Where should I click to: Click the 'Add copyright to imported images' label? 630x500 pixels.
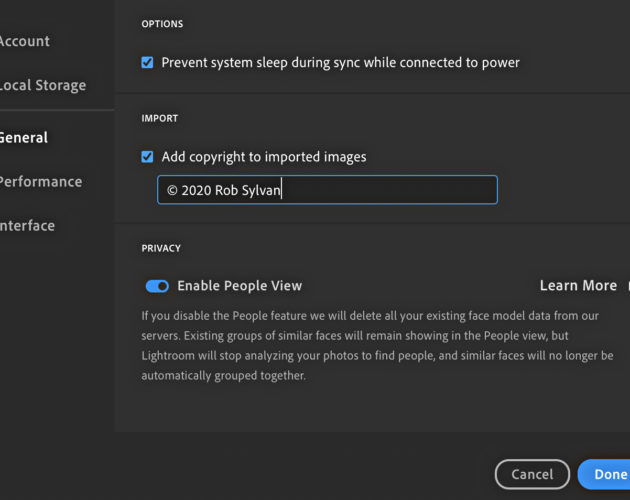(x=264, y=157)
